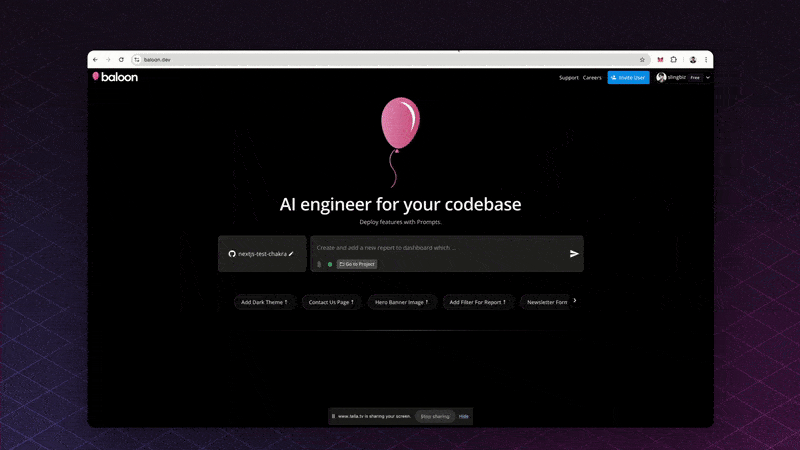
Task: Click the baloon.dev address bar
Action: 390,60
